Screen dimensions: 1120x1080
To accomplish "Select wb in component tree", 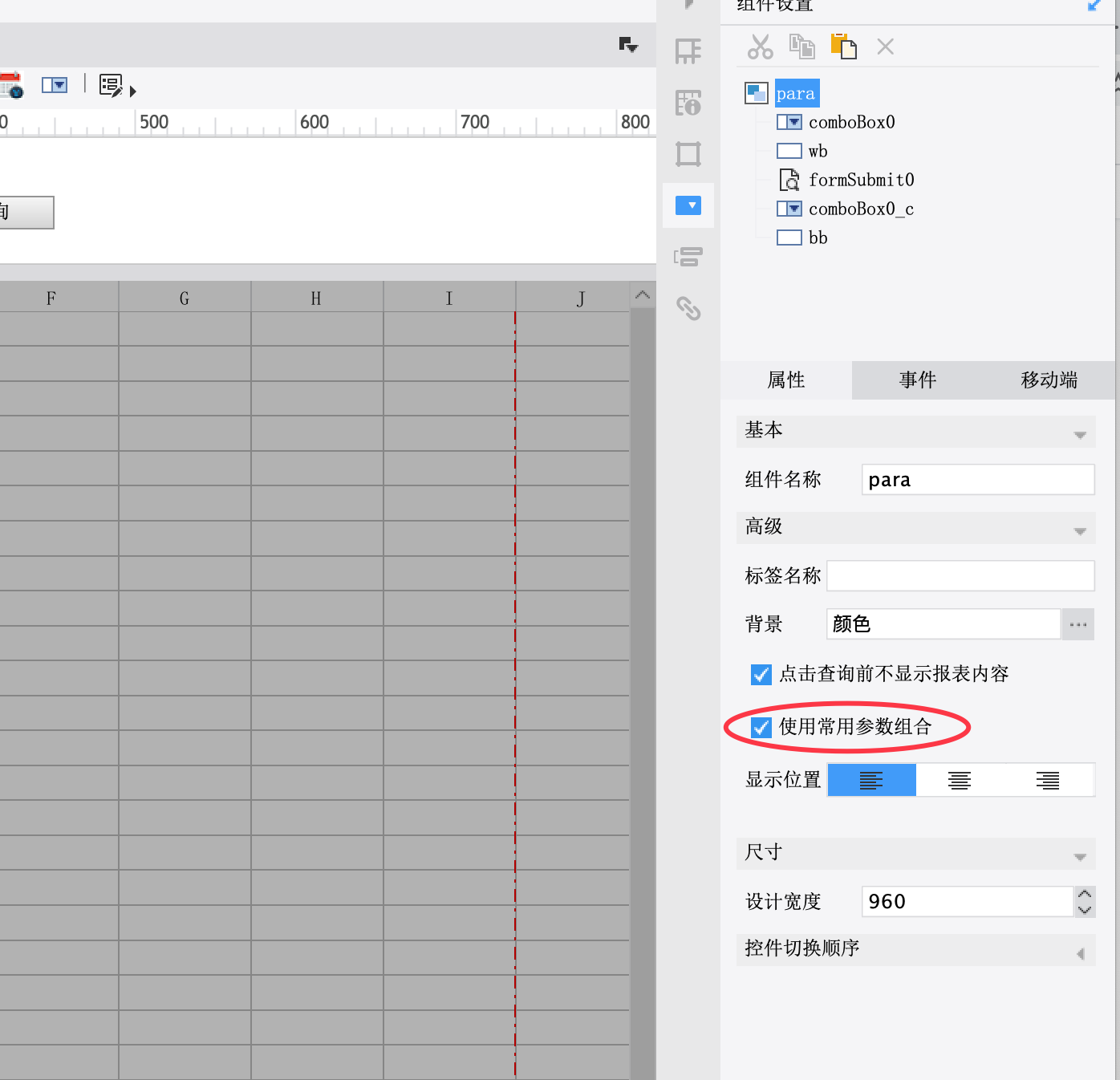I will click(818, 151).
